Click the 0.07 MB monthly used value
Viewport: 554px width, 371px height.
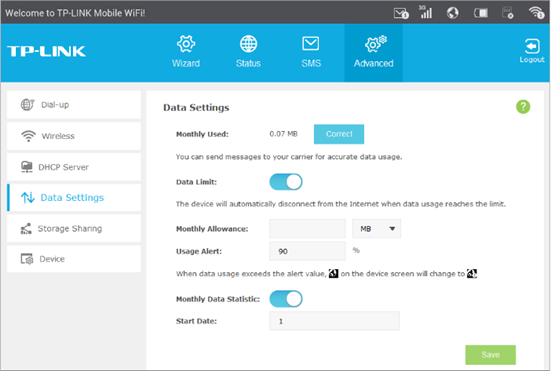(283, 134)
